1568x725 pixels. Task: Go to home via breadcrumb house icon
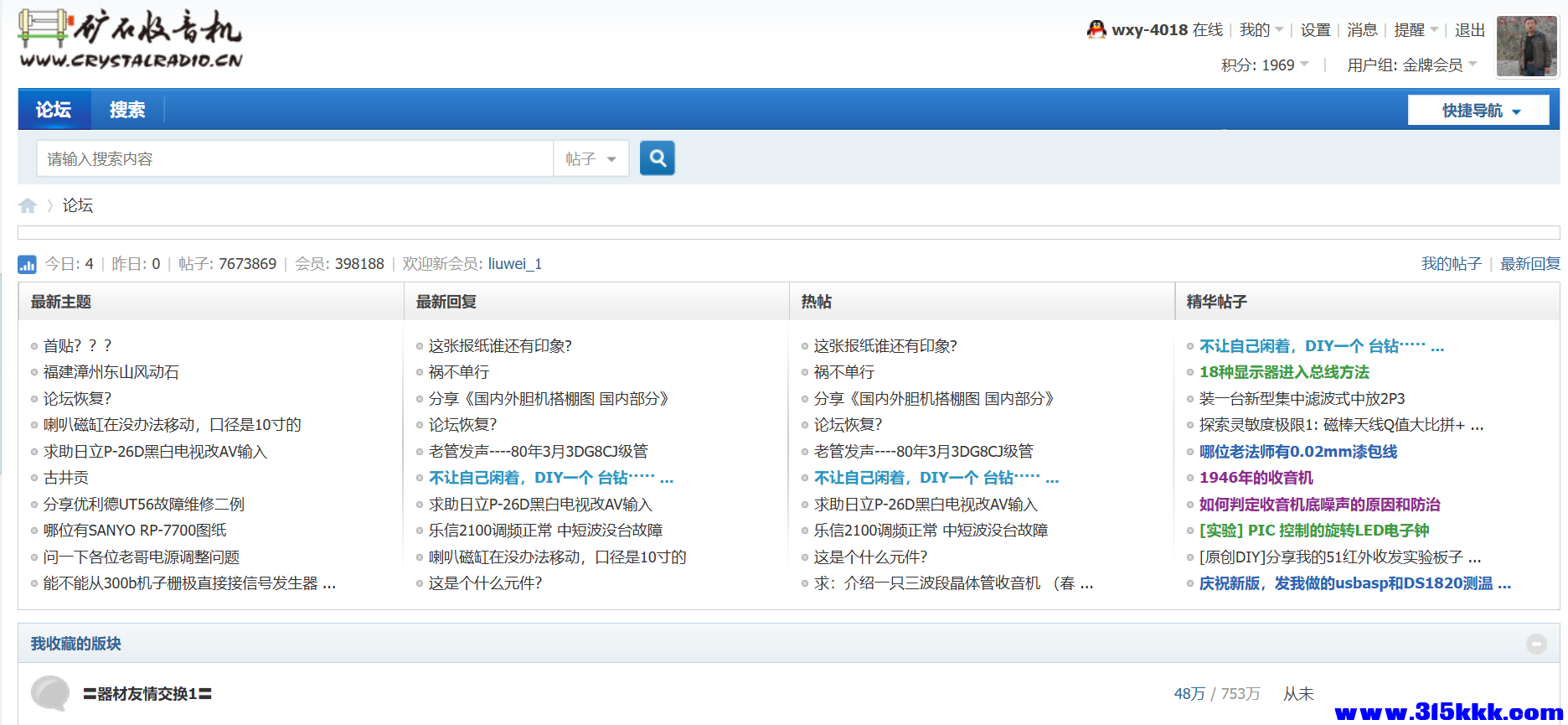pyautogui.click(x=28, y=205)
